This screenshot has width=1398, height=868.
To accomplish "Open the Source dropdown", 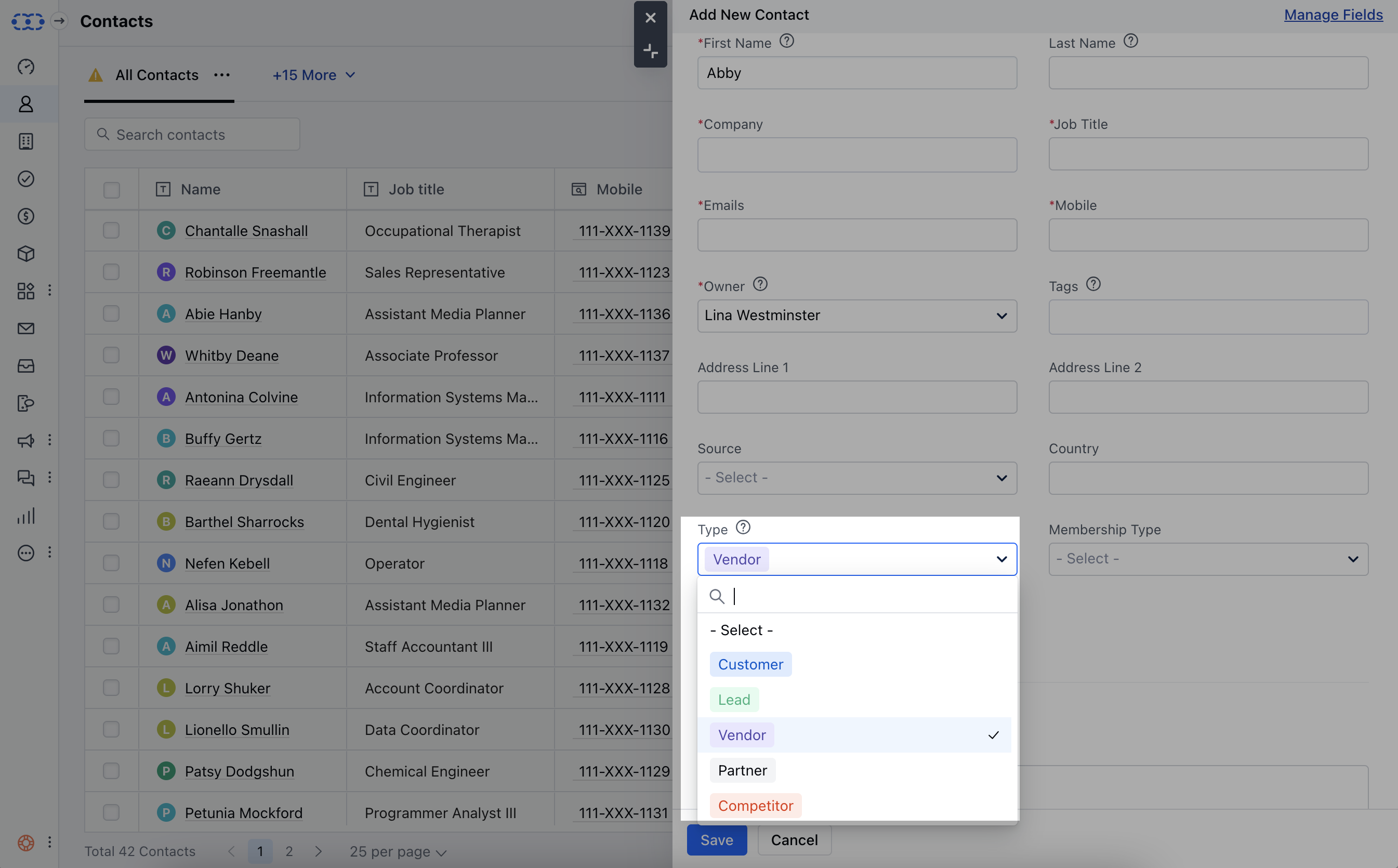I will (x=857, y=478).
